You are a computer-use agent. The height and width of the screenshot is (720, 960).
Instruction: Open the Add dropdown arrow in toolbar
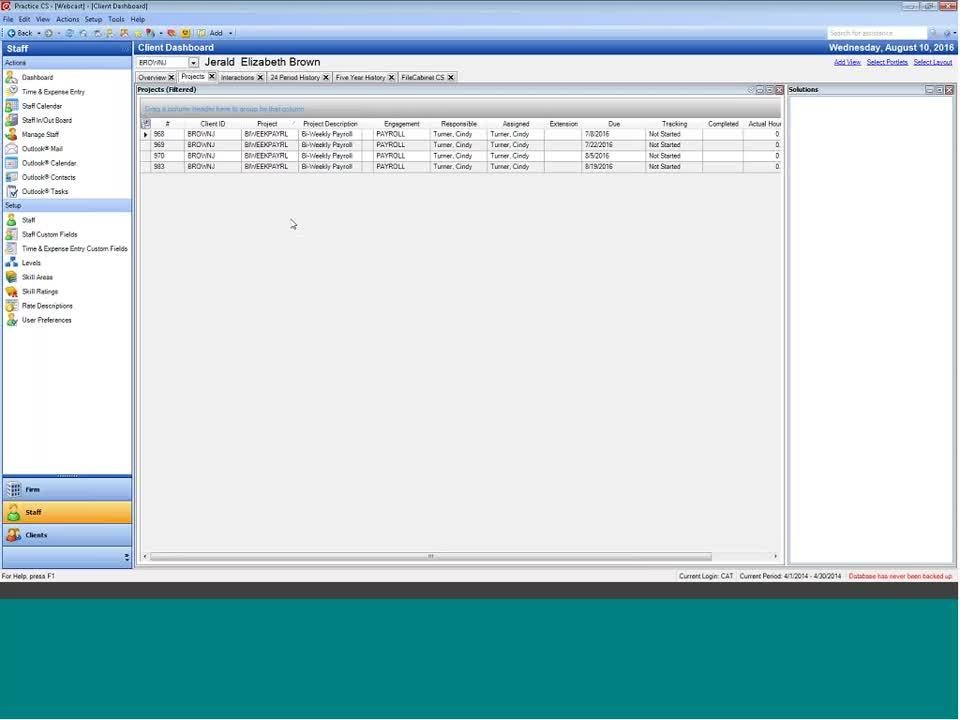point(231,33)
